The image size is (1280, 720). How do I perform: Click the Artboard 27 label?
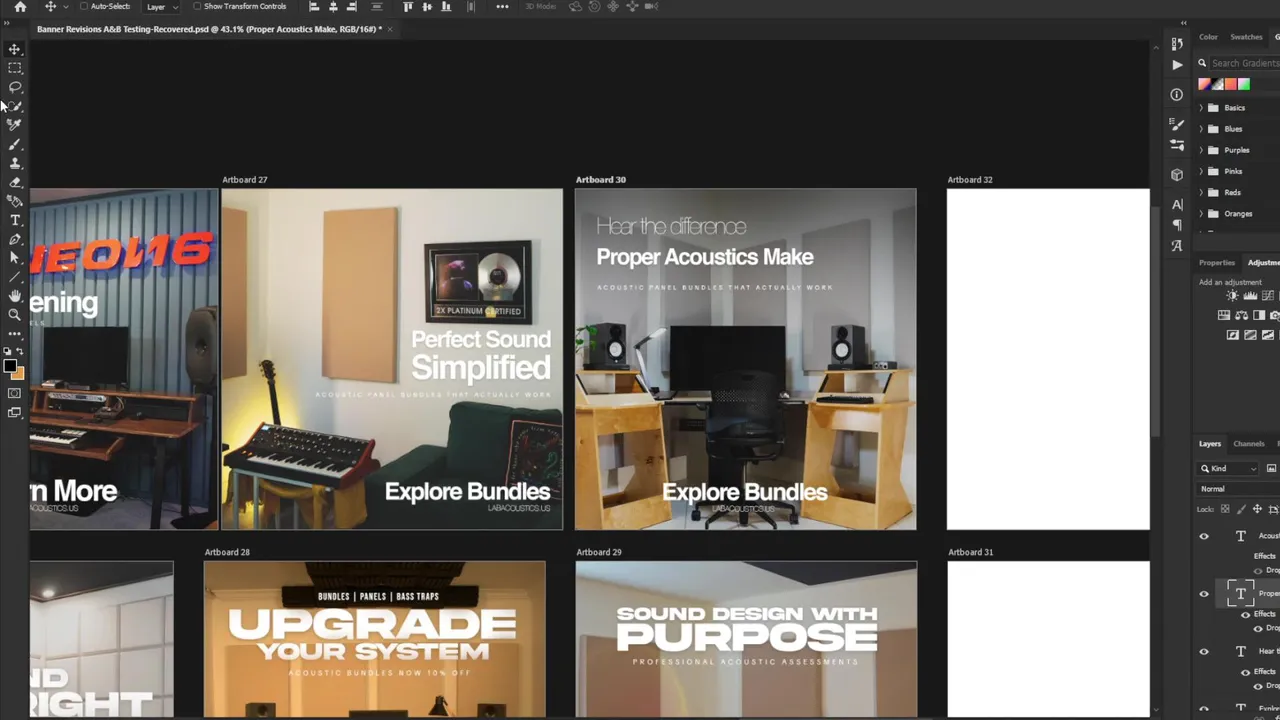244,180
